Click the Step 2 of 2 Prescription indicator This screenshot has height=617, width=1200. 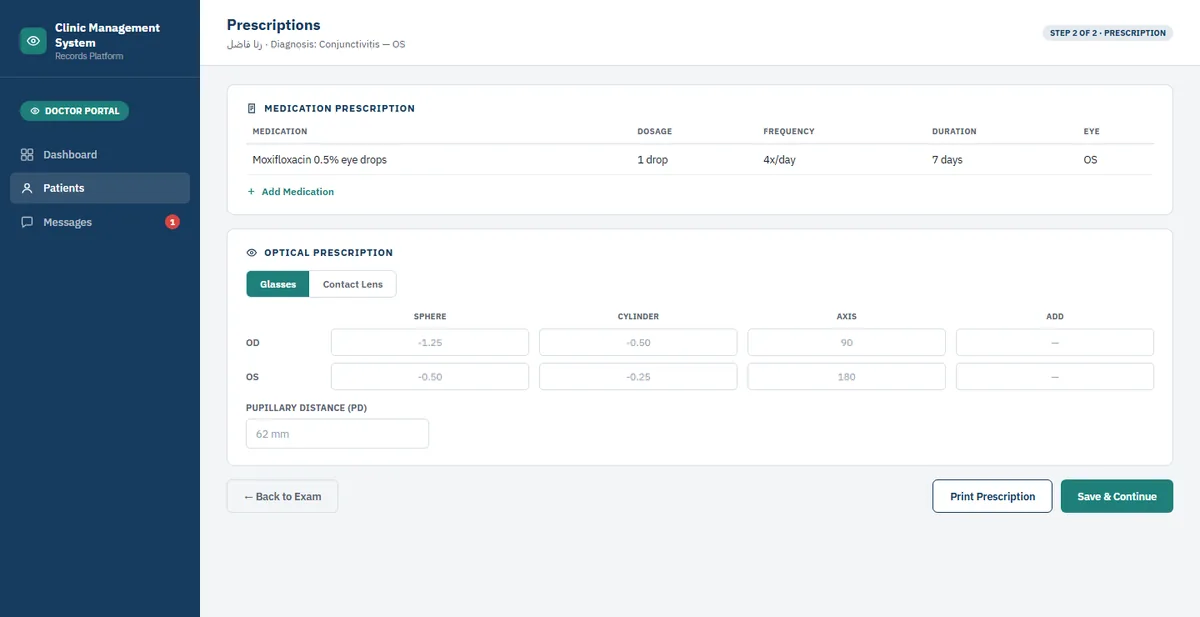(x=1107, y=33)
